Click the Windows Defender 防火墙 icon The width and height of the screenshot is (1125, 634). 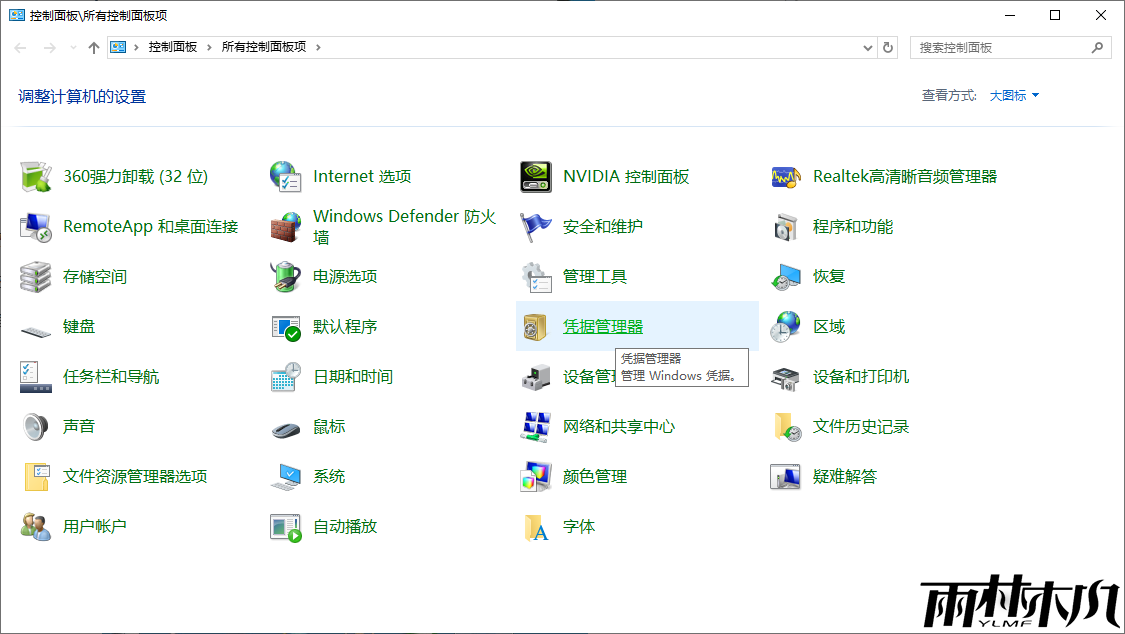(x=286, y=227)
